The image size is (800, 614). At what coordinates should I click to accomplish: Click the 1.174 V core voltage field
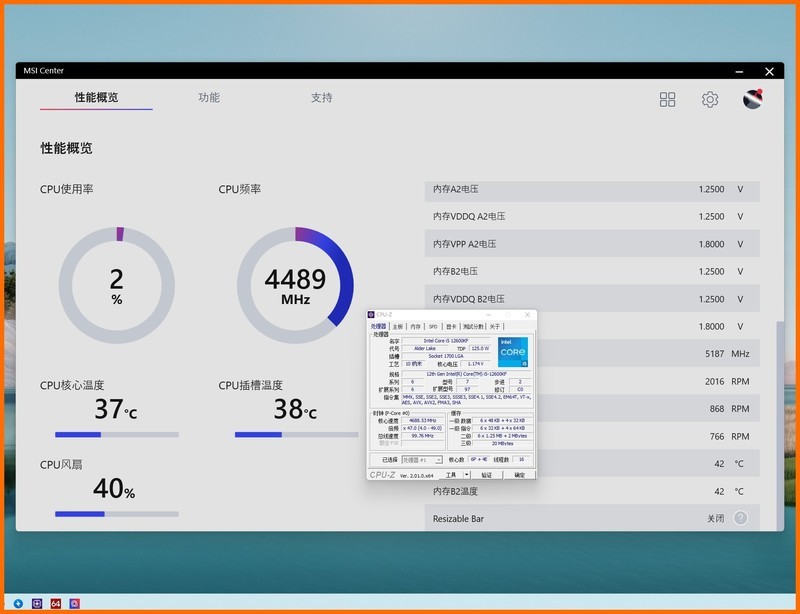coord(476,364)
